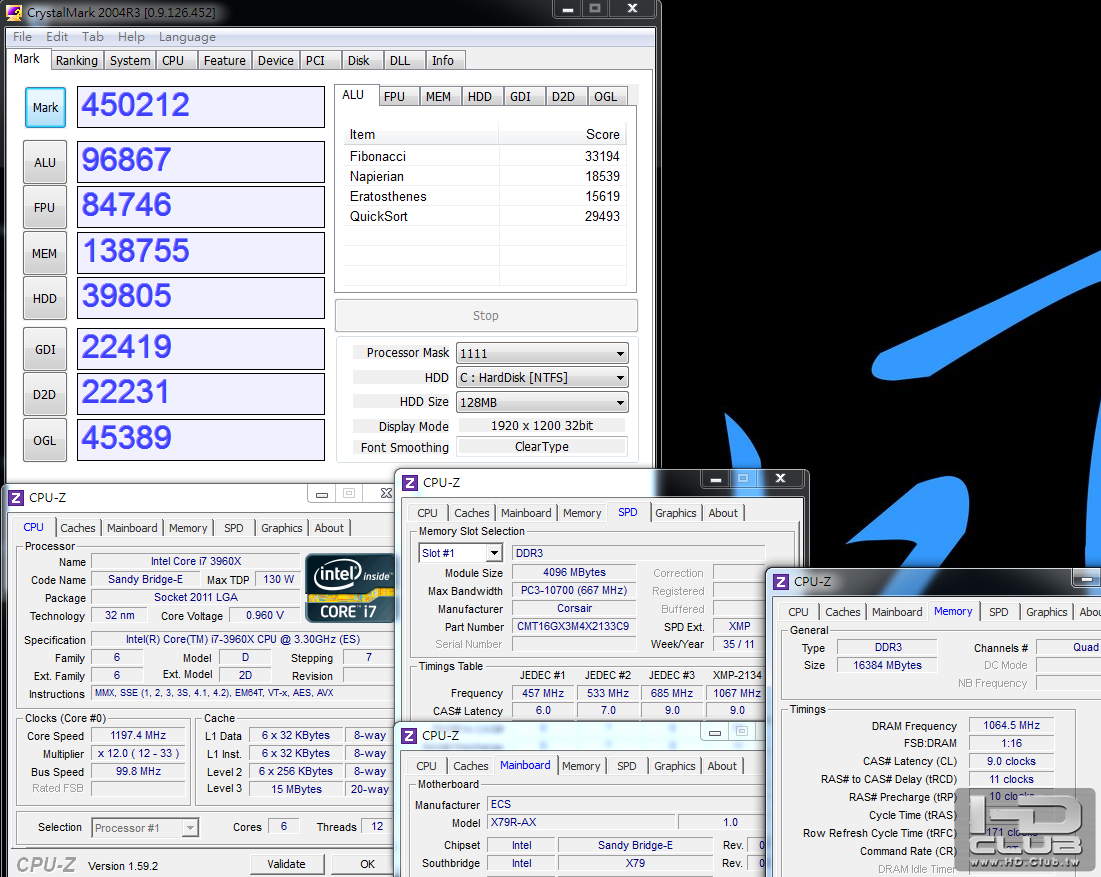
Task: Open Memory tab in leftmost CPU-Z window
Action: click(188, 528)
